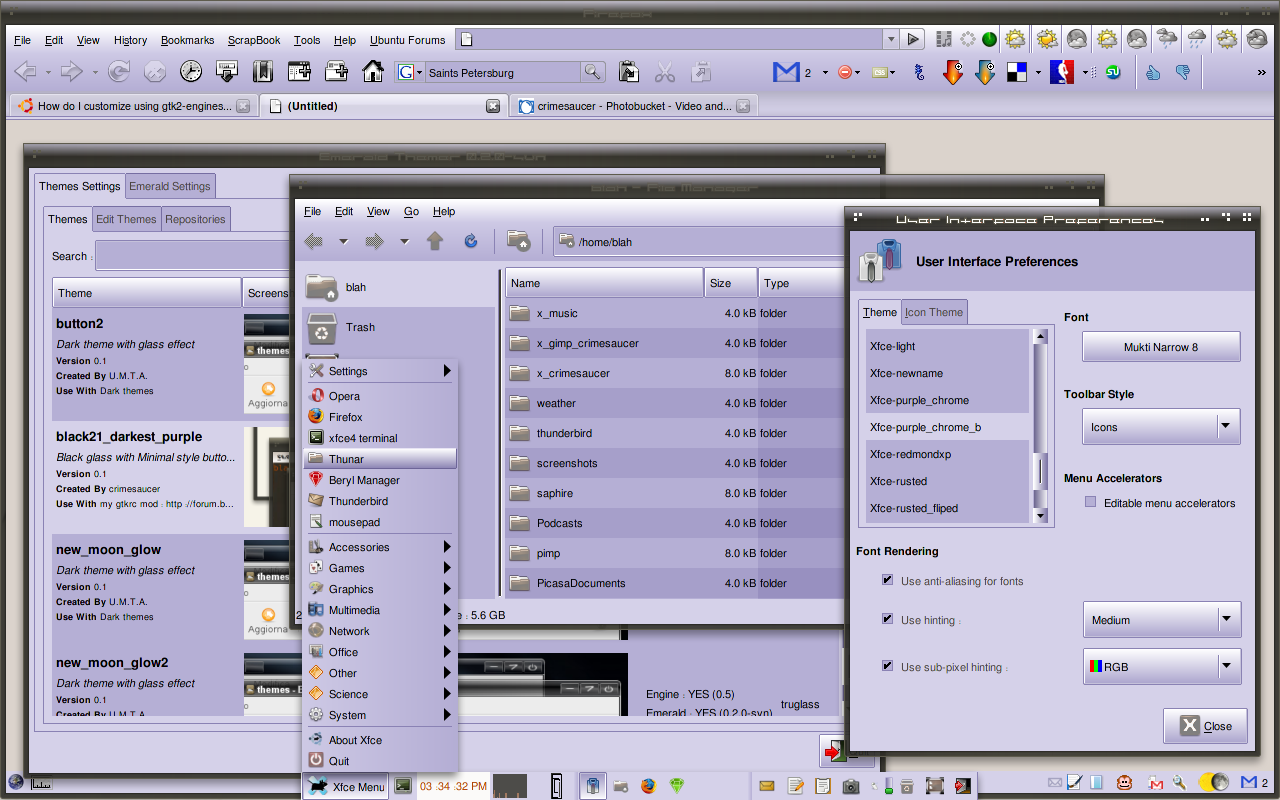Select the thunderbird folder row
The height and width of the screenshot is (800, 1280).
point(675,433)
